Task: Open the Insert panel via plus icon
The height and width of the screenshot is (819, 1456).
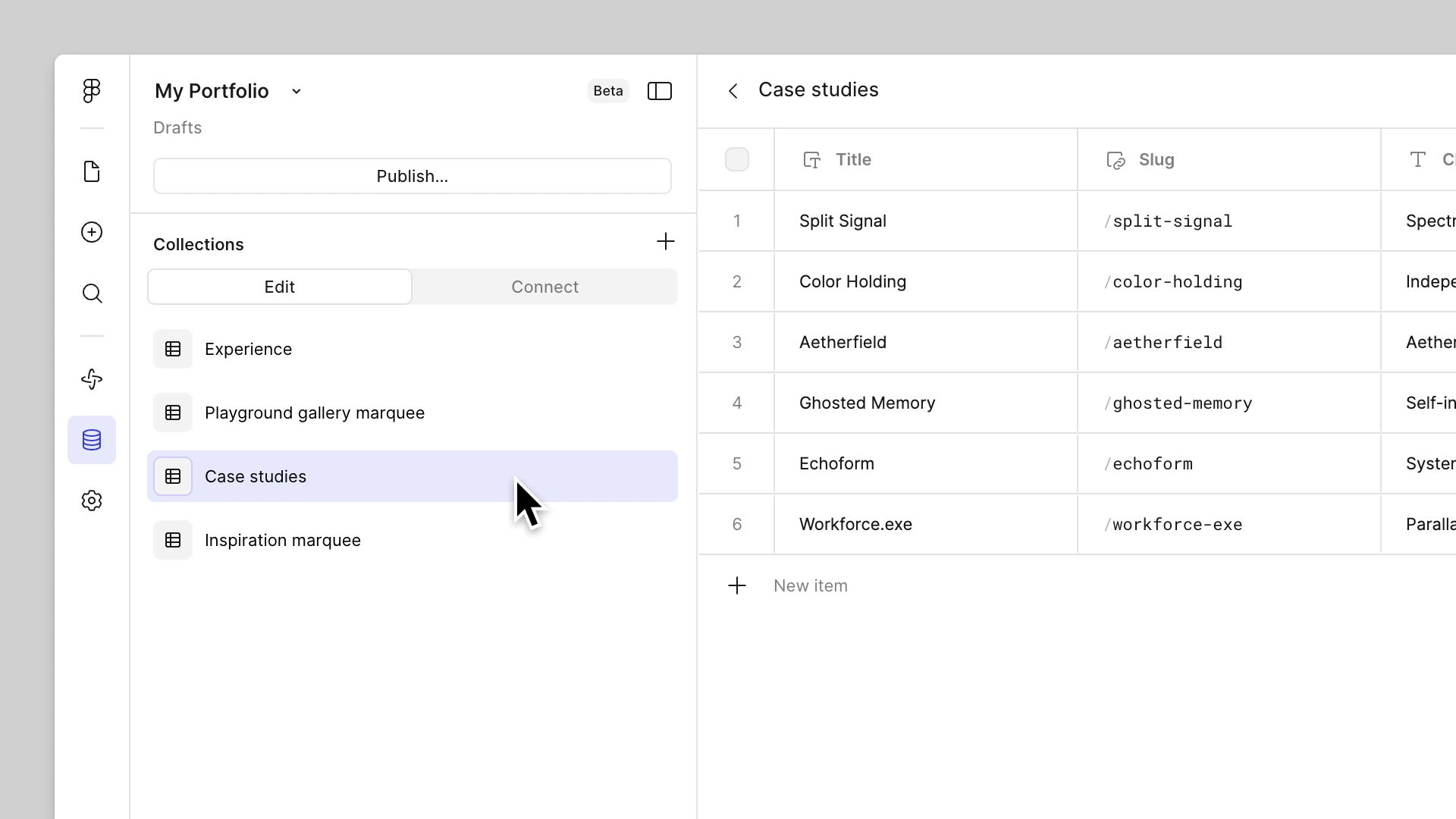Action: click(91, 232)
